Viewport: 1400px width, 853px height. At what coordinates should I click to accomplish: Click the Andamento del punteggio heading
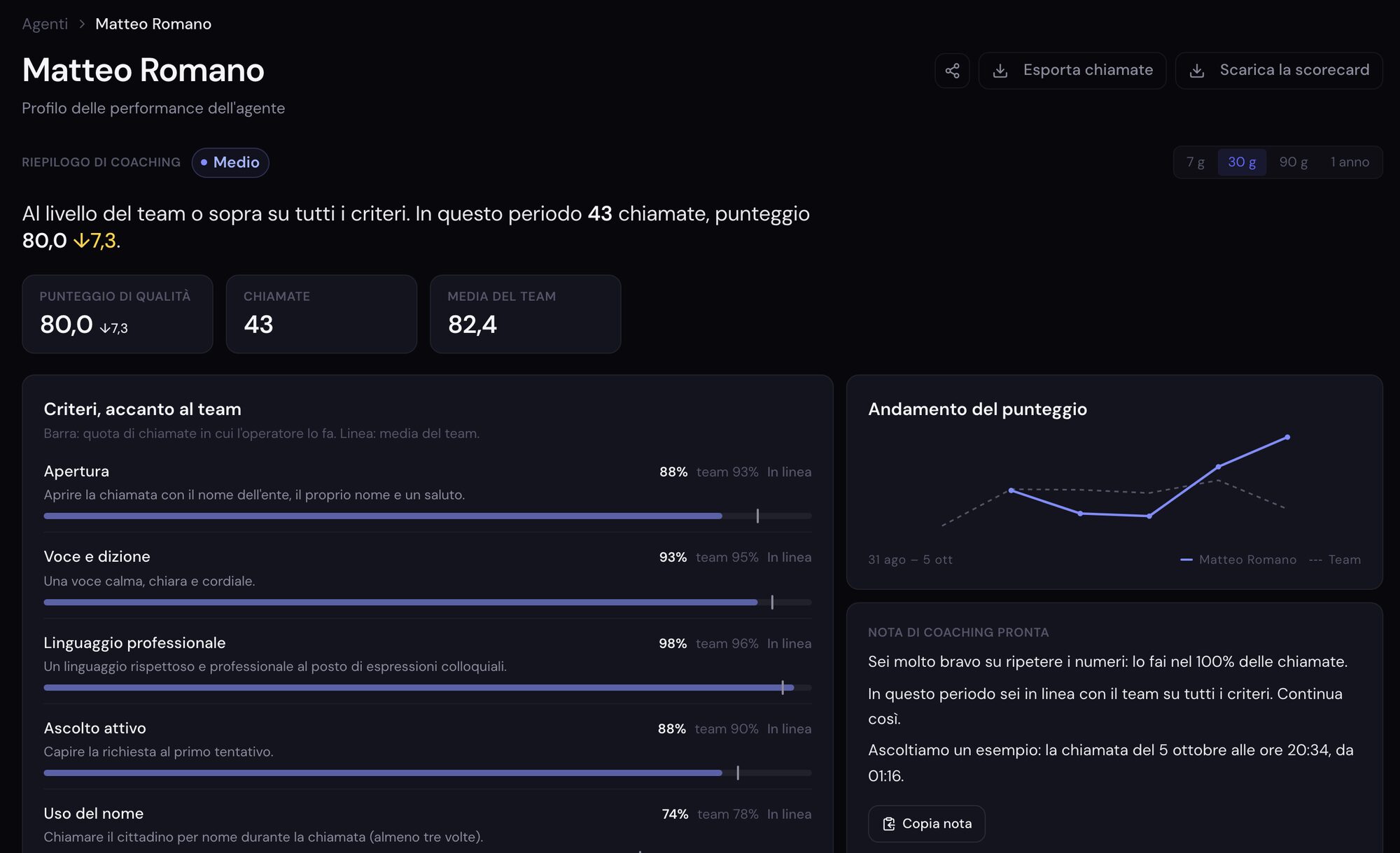pos(977,409)
